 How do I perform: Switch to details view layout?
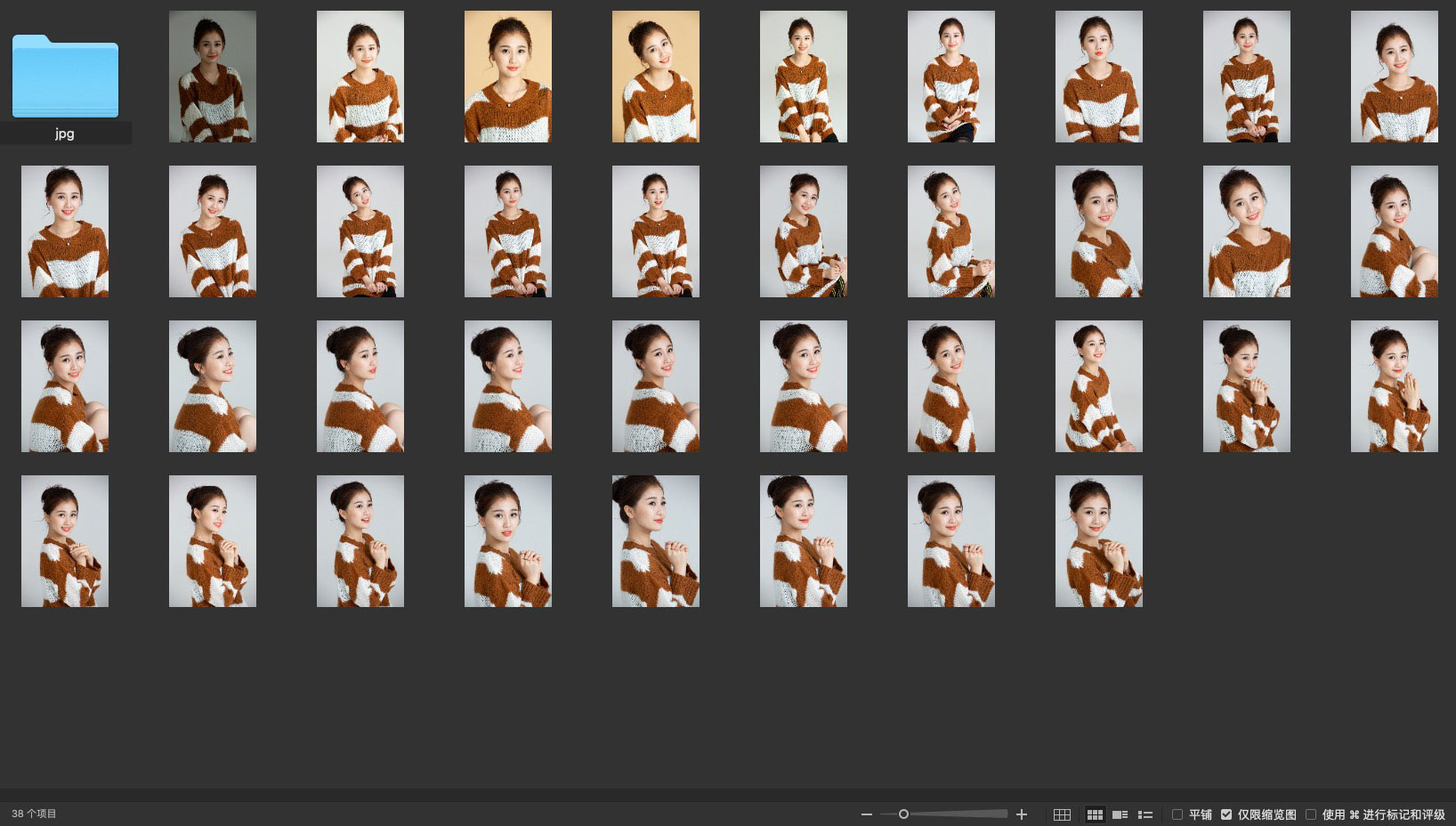pyautogui.click(x=1120, y=814)
